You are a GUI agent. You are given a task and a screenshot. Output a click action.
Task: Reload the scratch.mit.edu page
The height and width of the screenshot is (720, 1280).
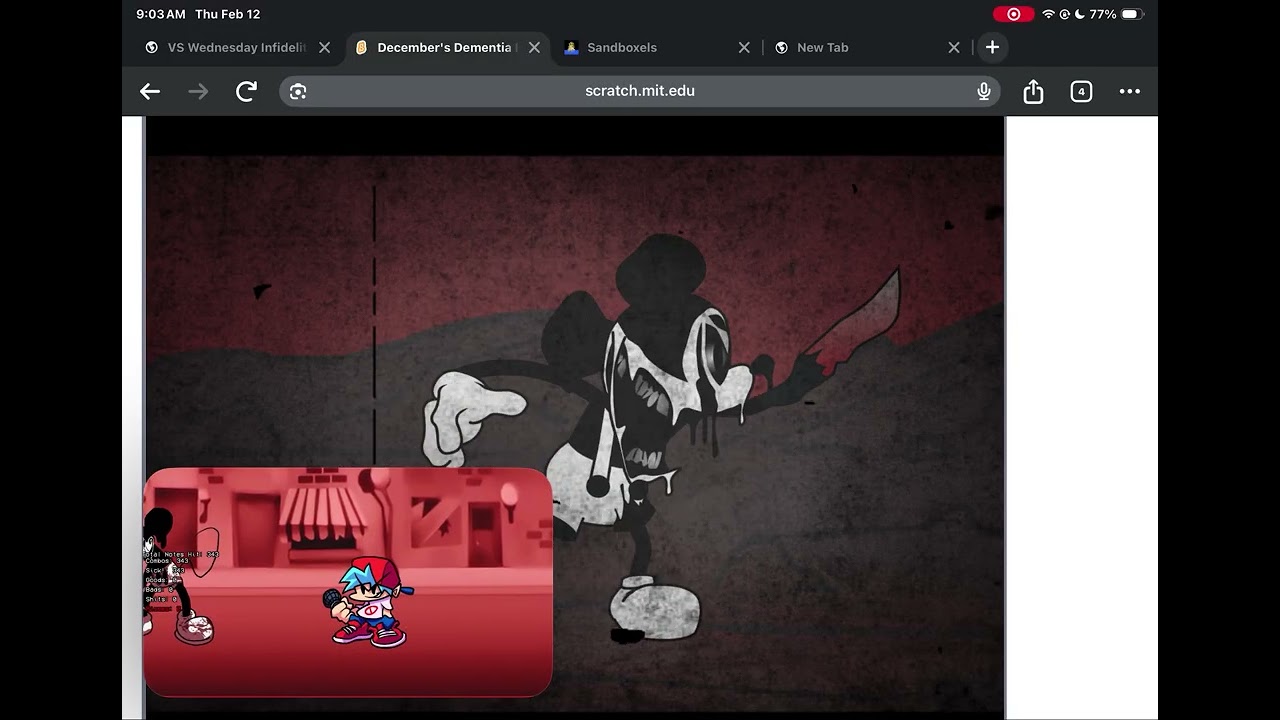[x=246, y=92]
